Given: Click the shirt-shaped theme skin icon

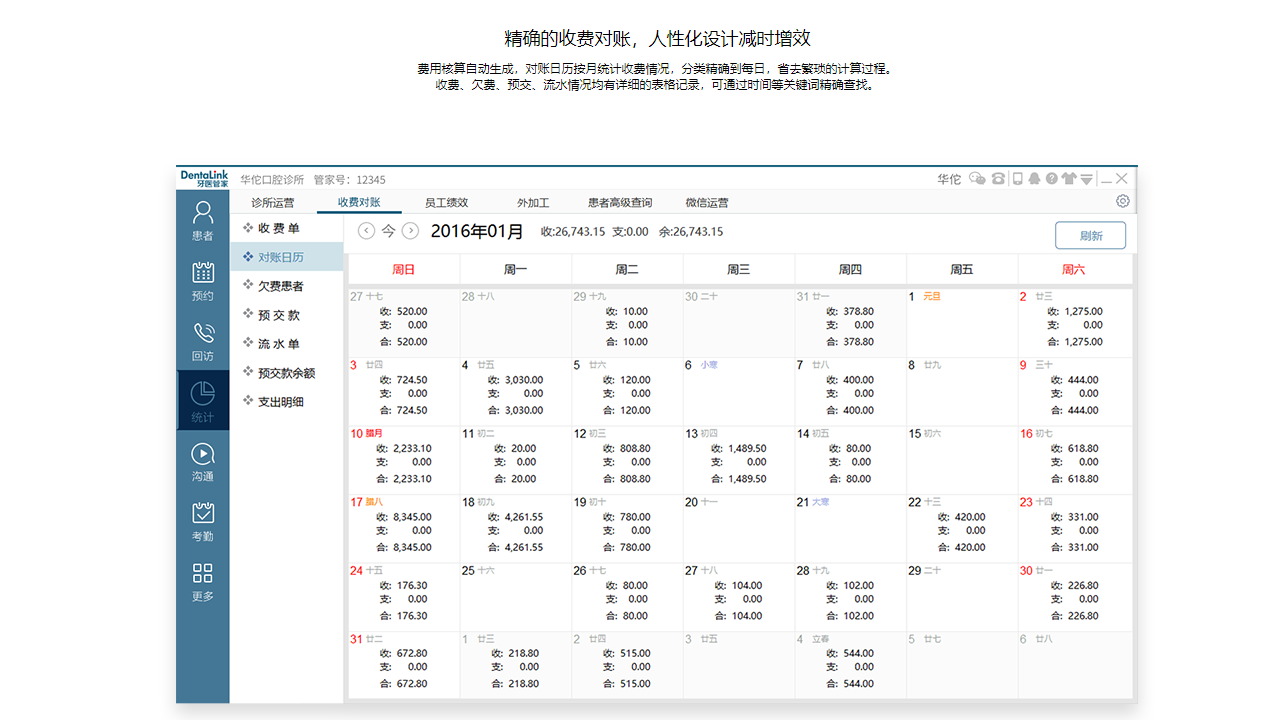Looking at the screenshot, I should (1069, 178).
